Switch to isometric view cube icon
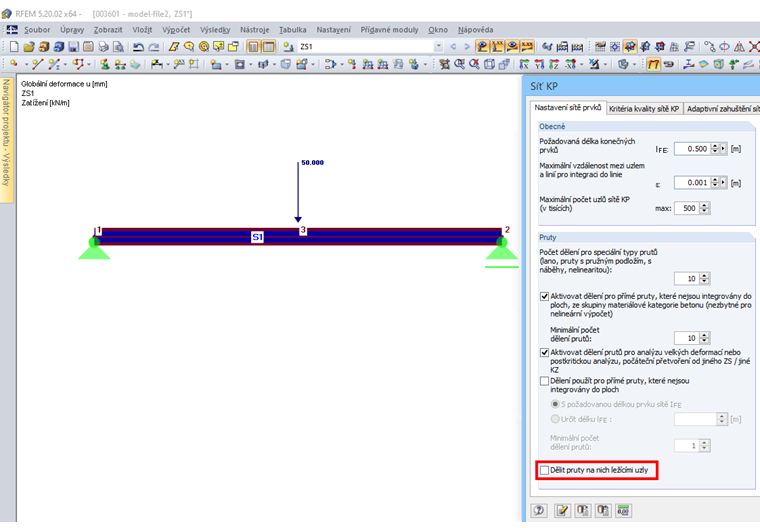 point(490,64)
